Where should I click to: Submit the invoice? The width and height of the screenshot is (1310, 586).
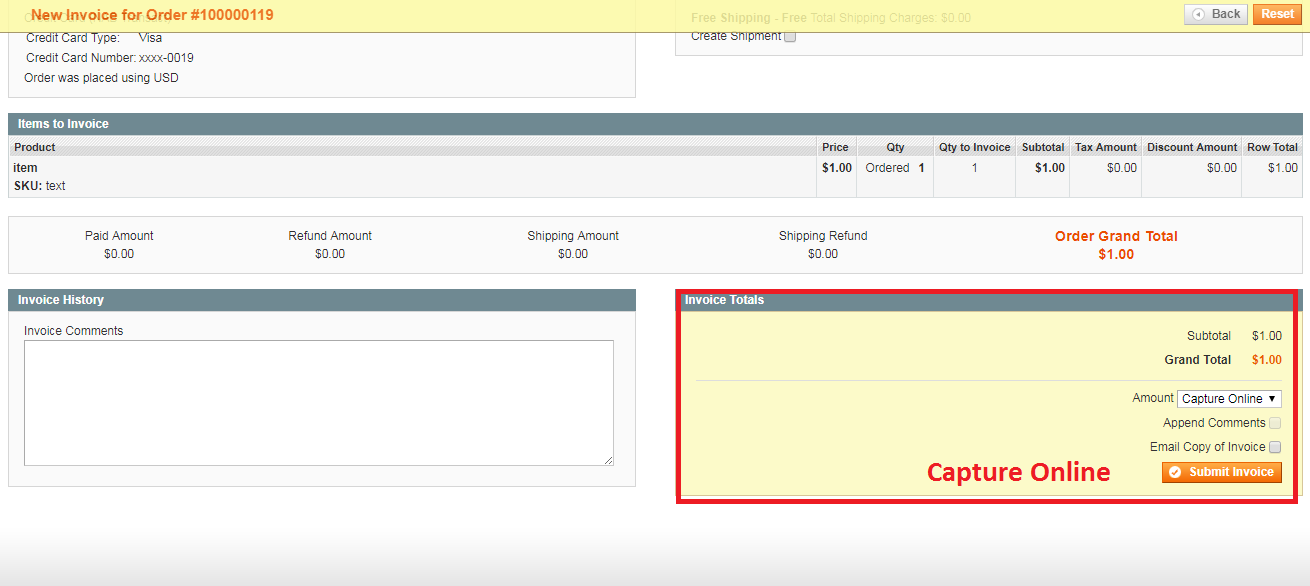(1221, 472)
